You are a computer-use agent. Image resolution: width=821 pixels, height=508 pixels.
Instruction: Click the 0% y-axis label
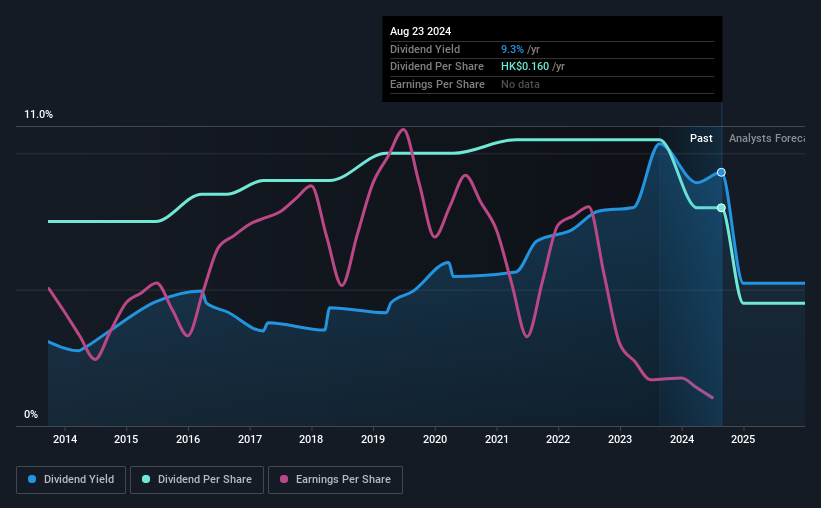click(31, 414)
